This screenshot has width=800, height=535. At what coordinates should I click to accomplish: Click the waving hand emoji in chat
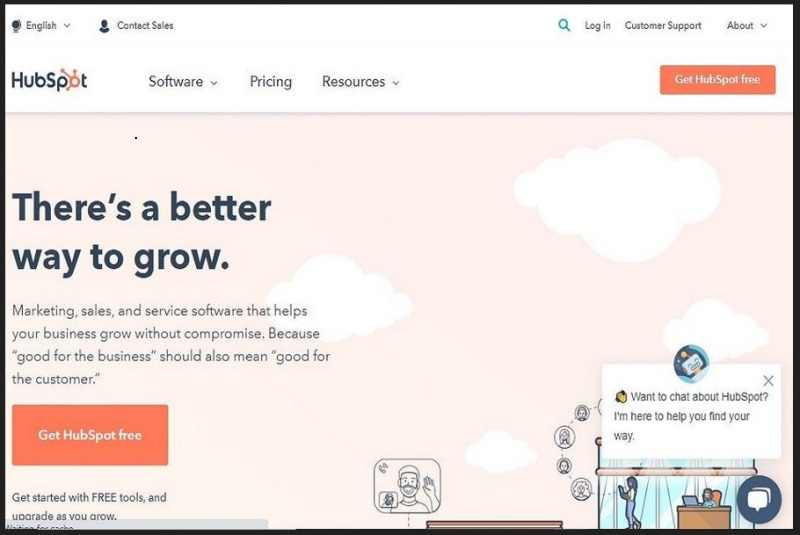coord(620,396)
